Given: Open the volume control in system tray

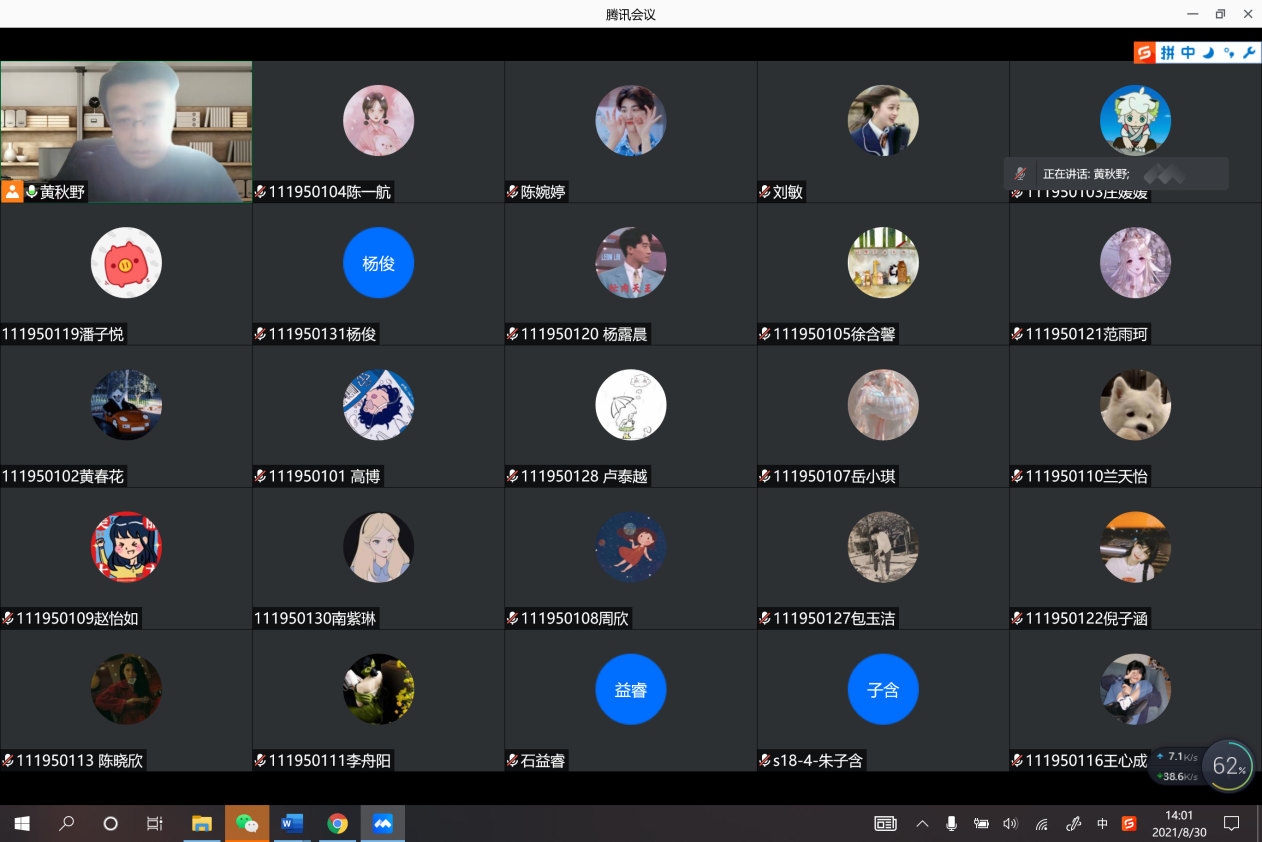Looking at the screenshot, I should point(1010,824).
